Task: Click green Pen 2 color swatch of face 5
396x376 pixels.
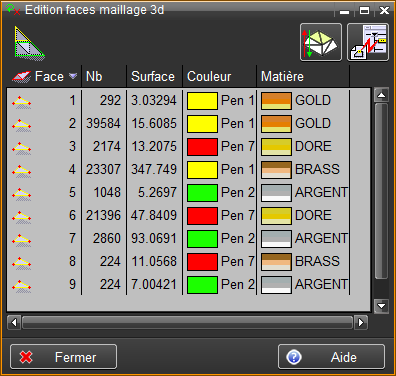Action: pyautogui.click(x=203, y=193)
